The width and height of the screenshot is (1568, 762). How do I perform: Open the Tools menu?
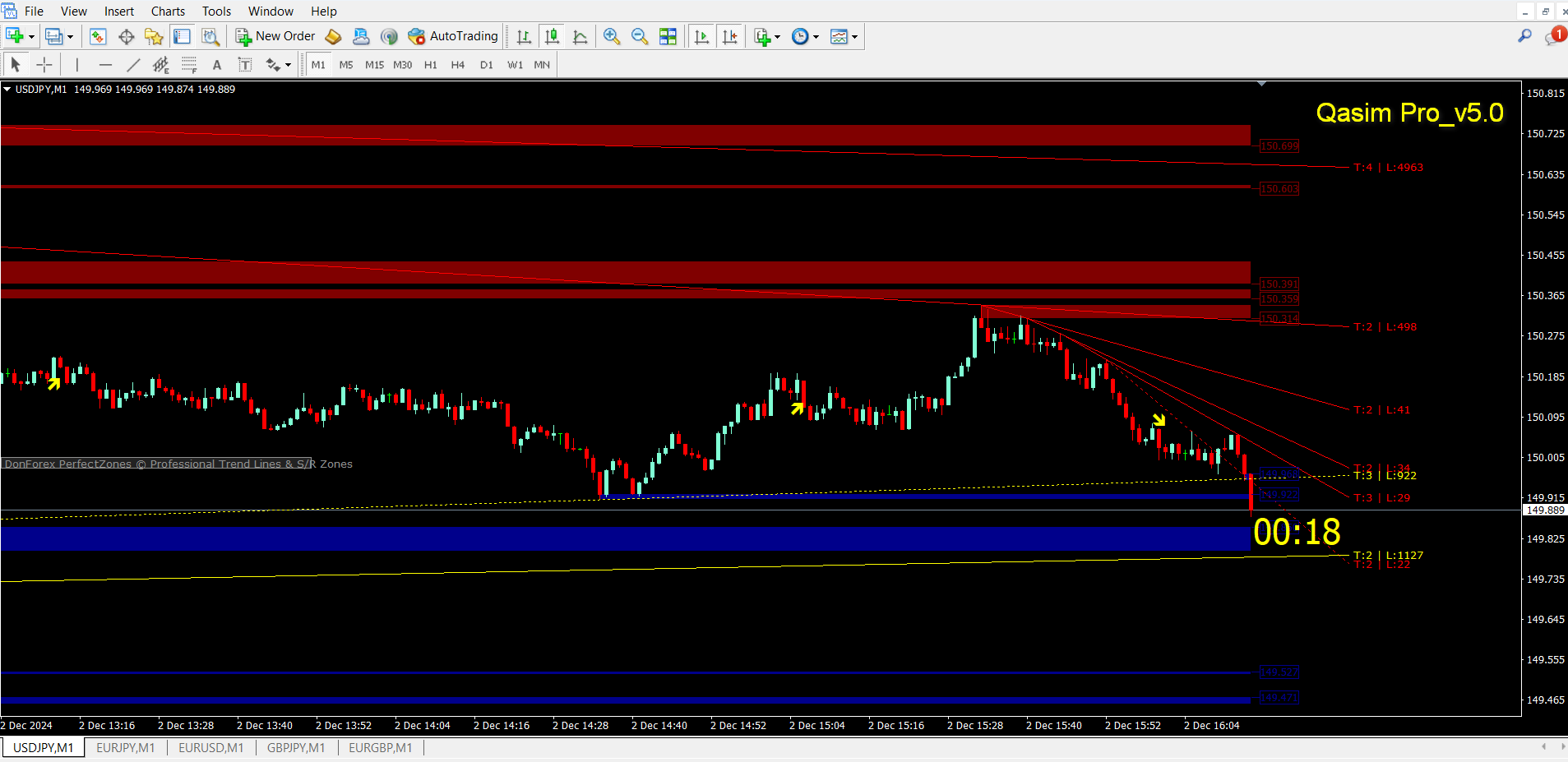pos(216,11)
